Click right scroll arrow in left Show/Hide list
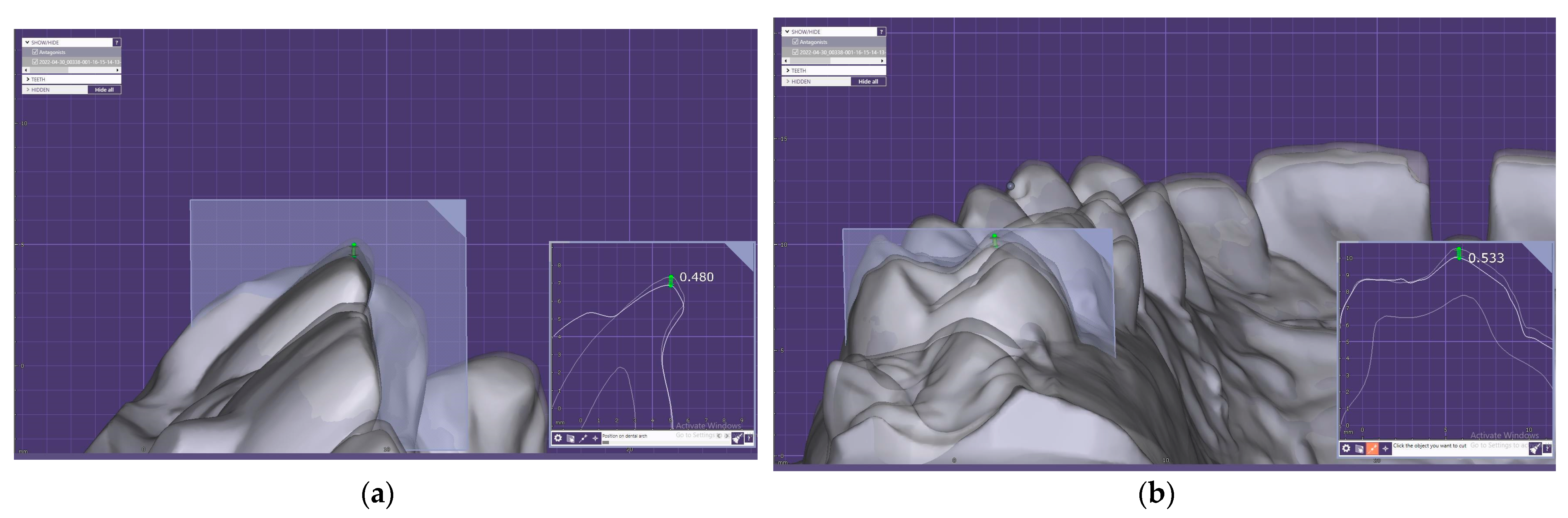The height and width of the screenshot is (518, 1568). pyautogui.click(x=118, y=70)
